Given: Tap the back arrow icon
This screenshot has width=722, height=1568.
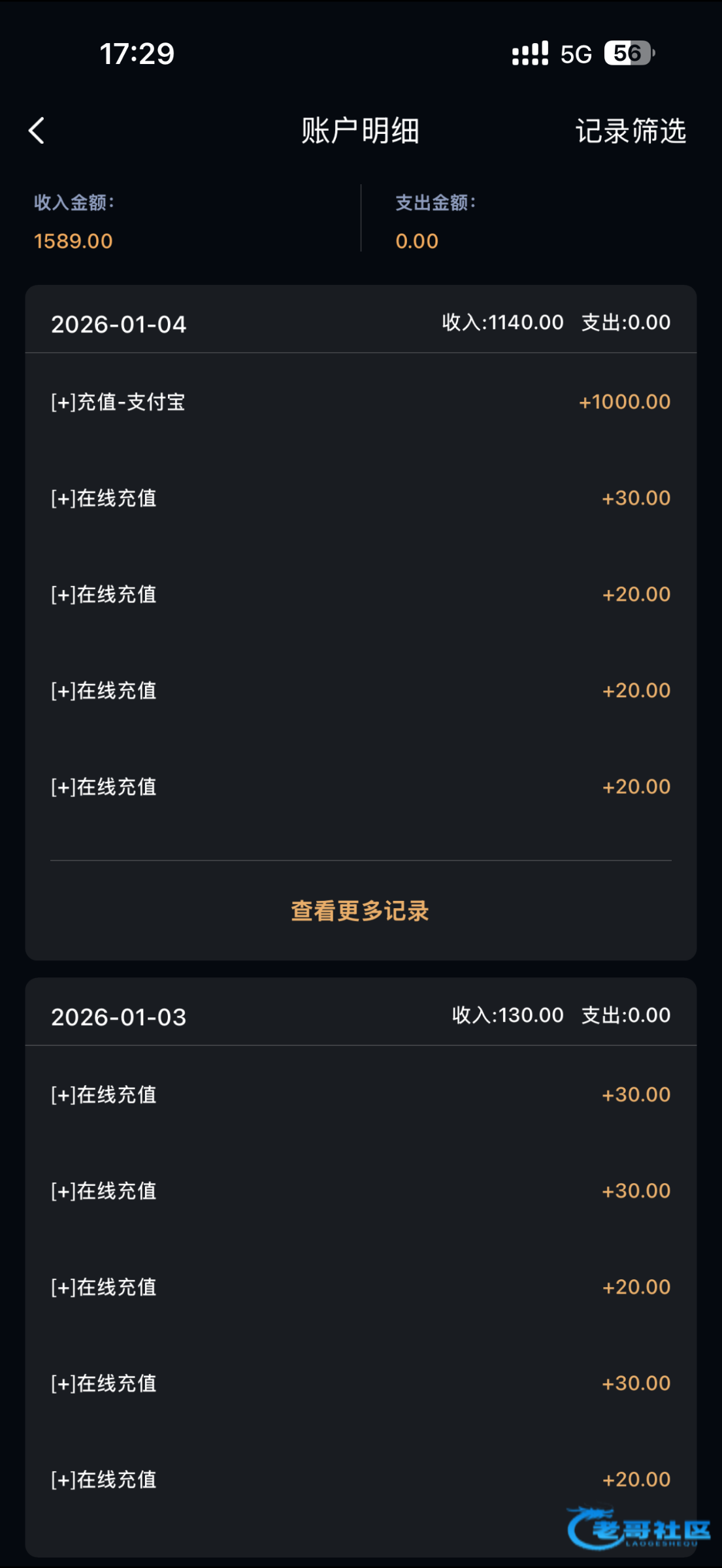Looking at the screenshot, I should (x=37, y=131).
